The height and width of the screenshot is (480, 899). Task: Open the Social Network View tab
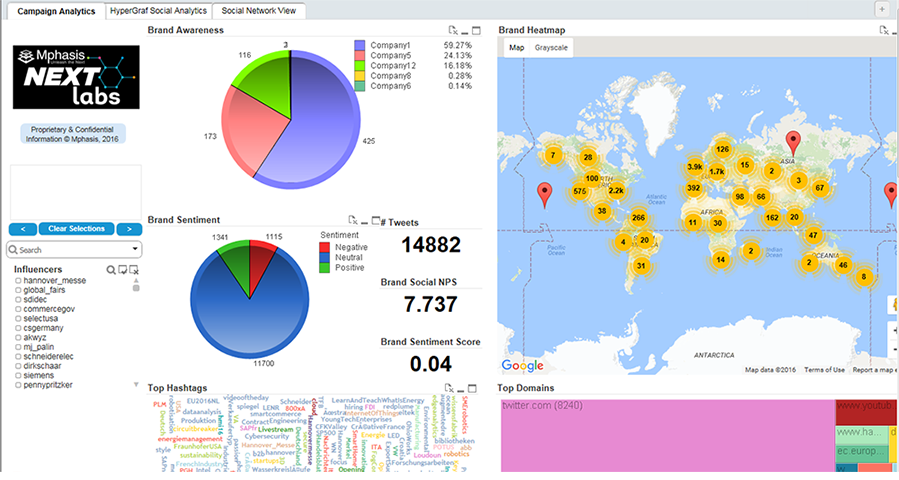(259, 11)
